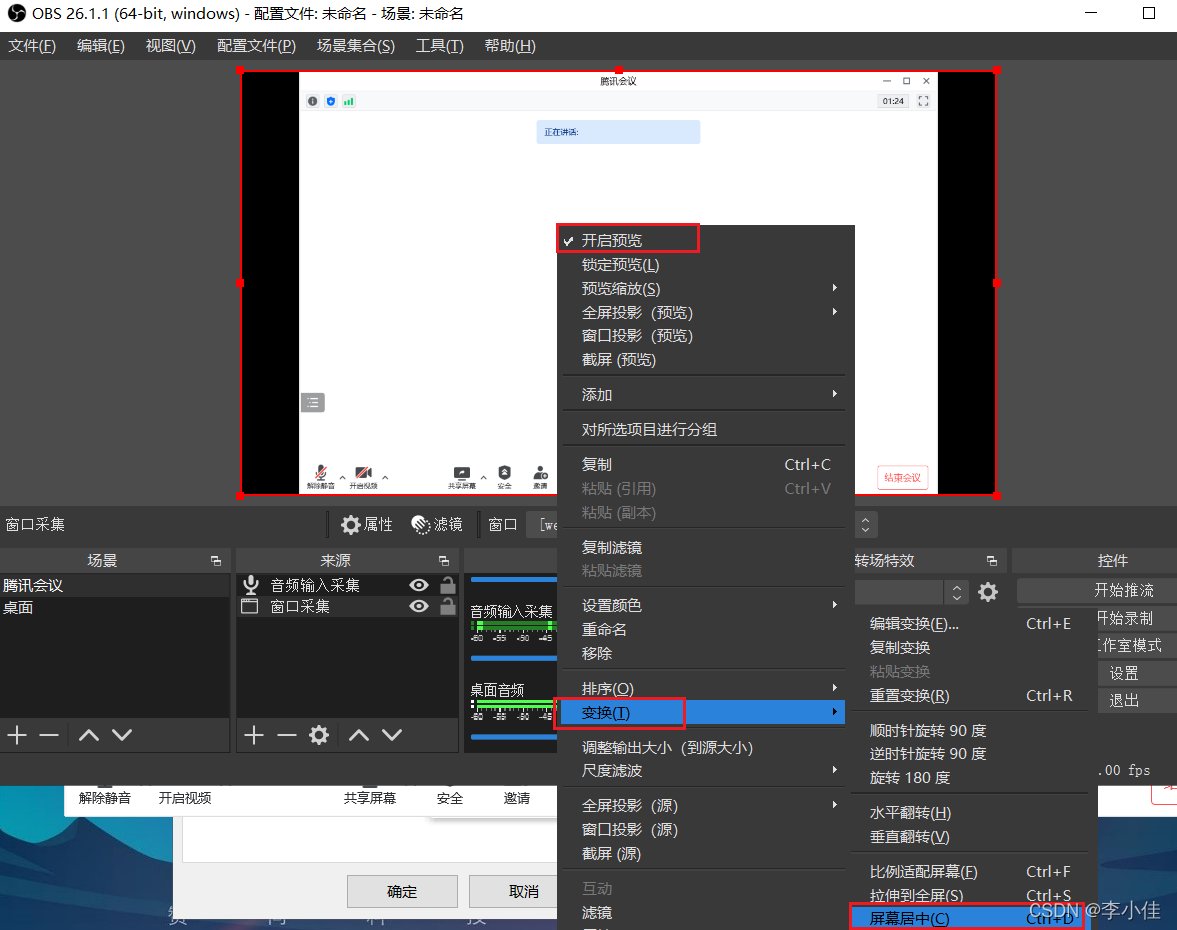
Task: Expand 全屏投影 (预览) submenu
Action: tap(706, 312)
